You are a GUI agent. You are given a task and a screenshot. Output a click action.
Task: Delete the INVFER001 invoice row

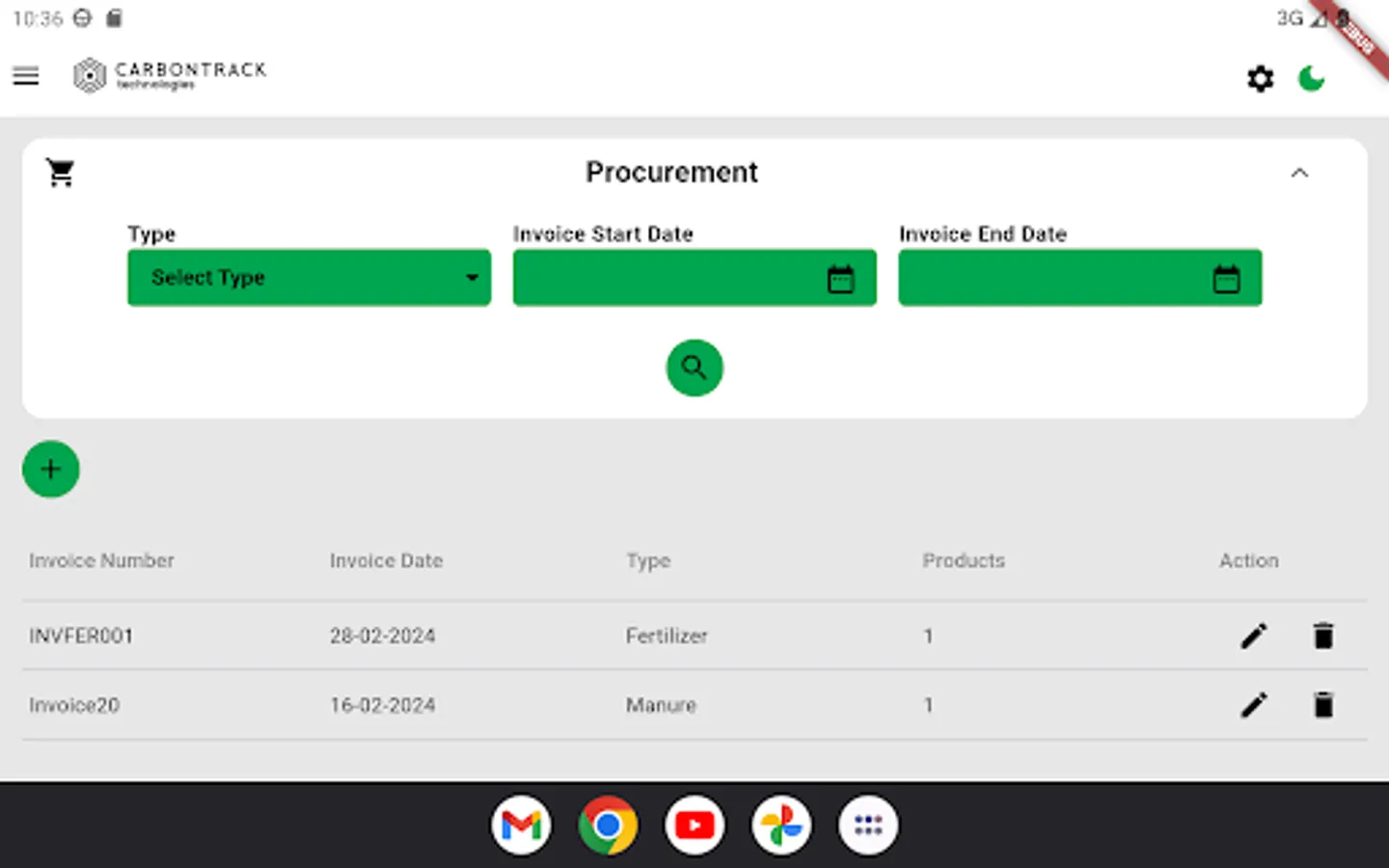(1323, 636)
